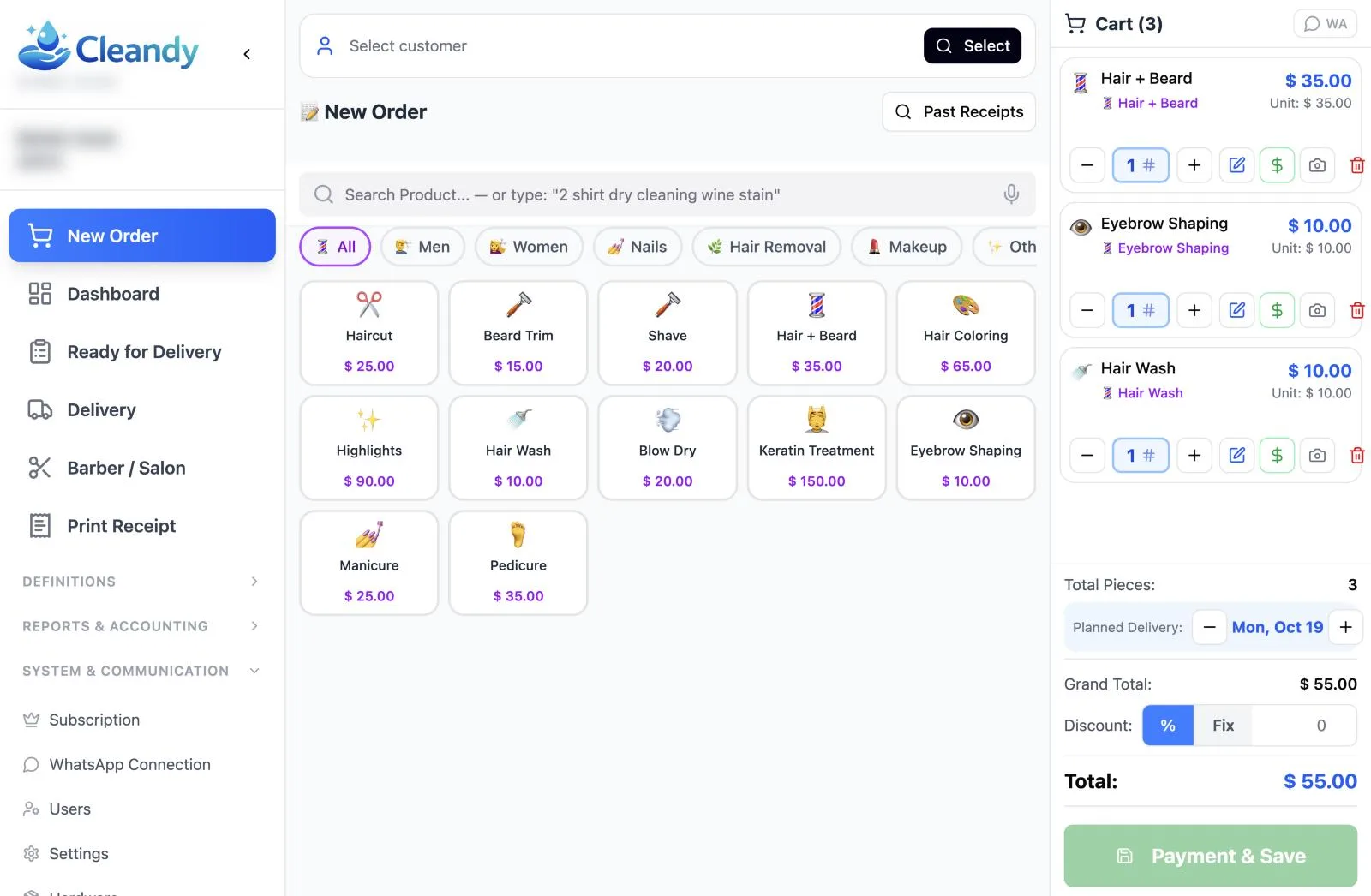The height and width of the screenshot is (896, 1371).
Task: Open Past Receipts
Action: (x=959, y=111)
